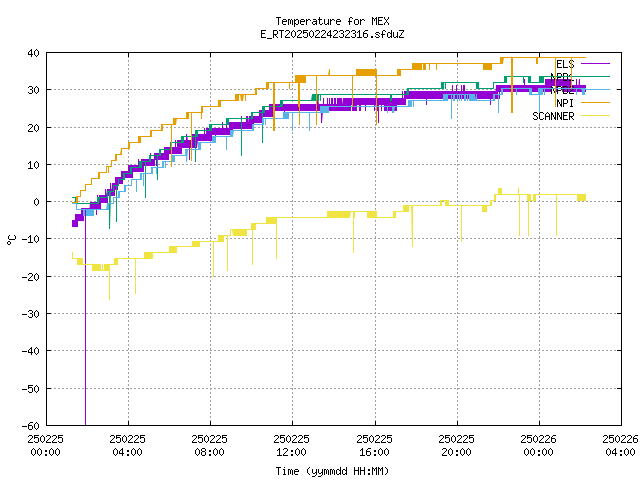Click the y-axis tick value '-20'
This screenshot has height=480, width=640.
click(31, 277)
